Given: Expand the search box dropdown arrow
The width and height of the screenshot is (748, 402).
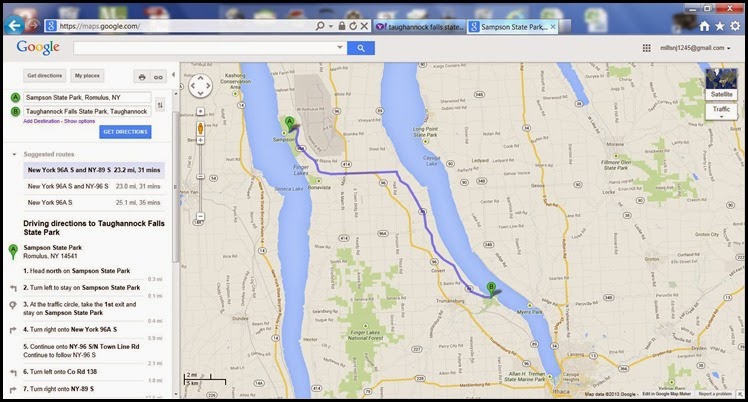Looking at the screenshot, I should click(x=340, y=47).
